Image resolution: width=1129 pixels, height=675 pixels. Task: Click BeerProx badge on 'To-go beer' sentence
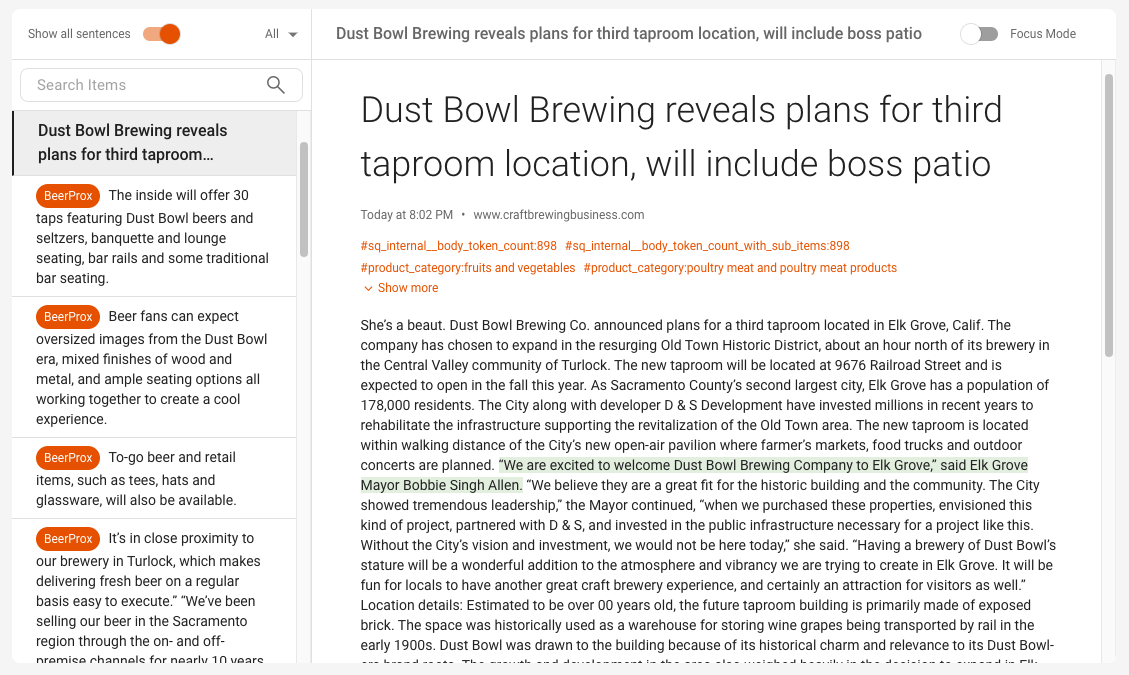[68, 458]
